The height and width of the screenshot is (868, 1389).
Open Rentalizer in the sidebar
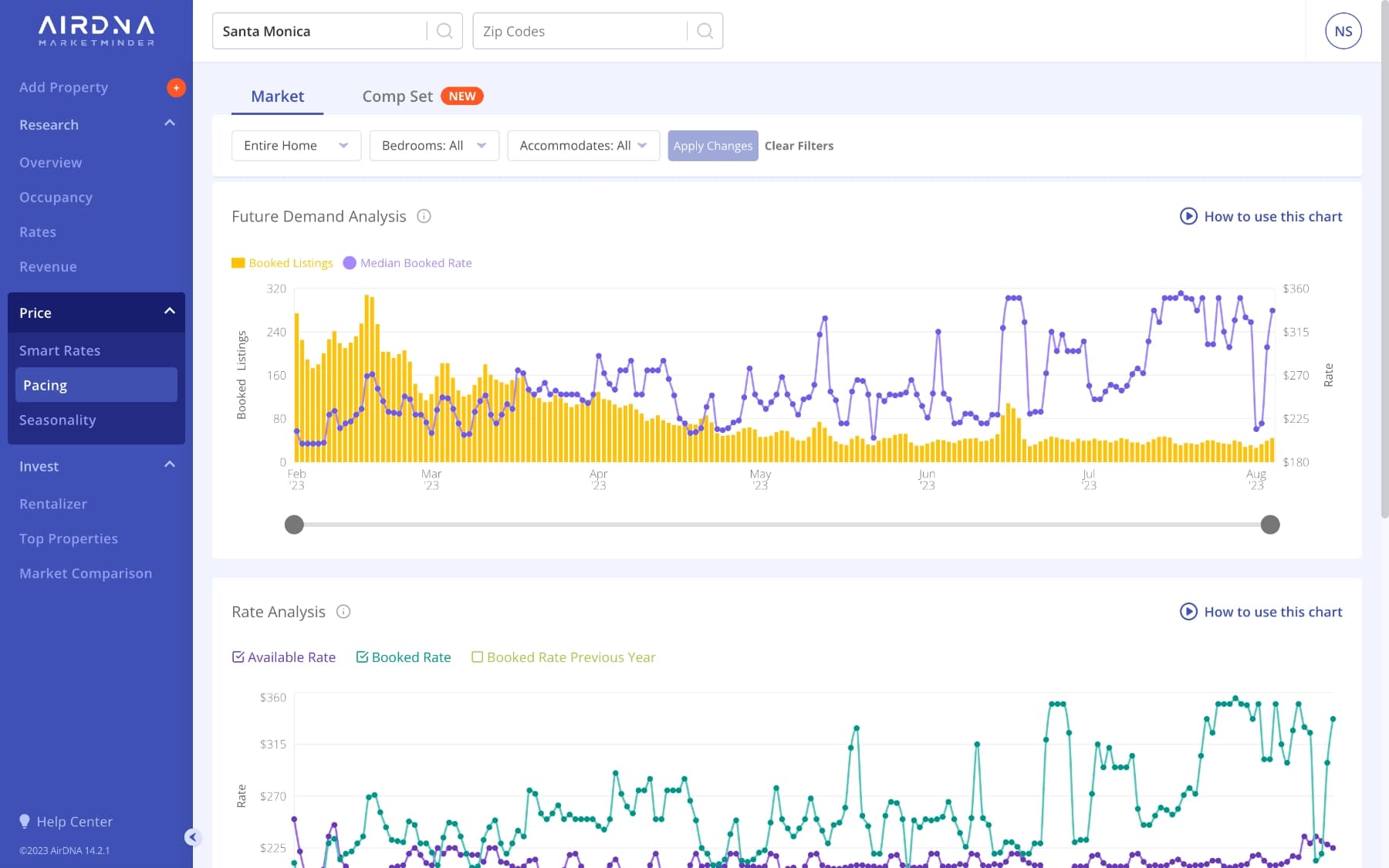[x=53, y=504]
